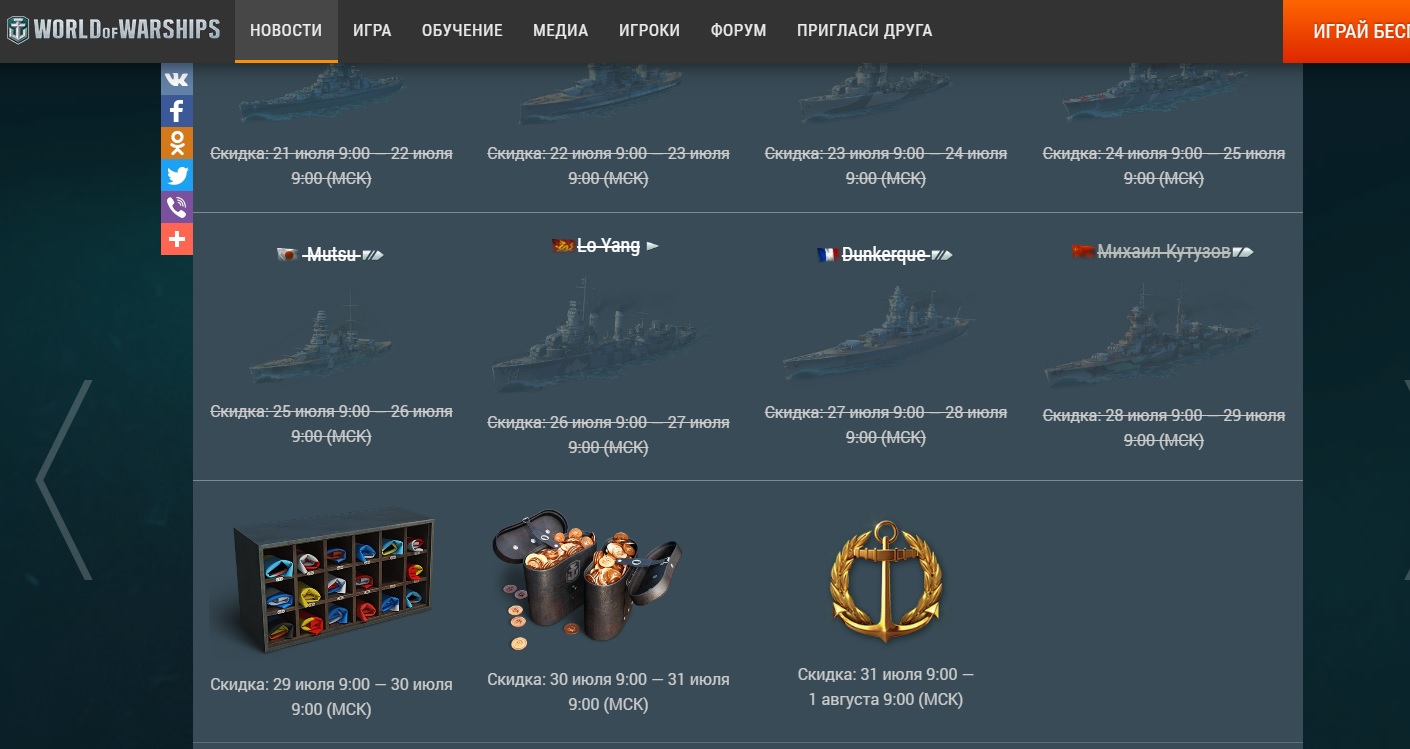Open the Новости menu tab

[x=286, y=31]
